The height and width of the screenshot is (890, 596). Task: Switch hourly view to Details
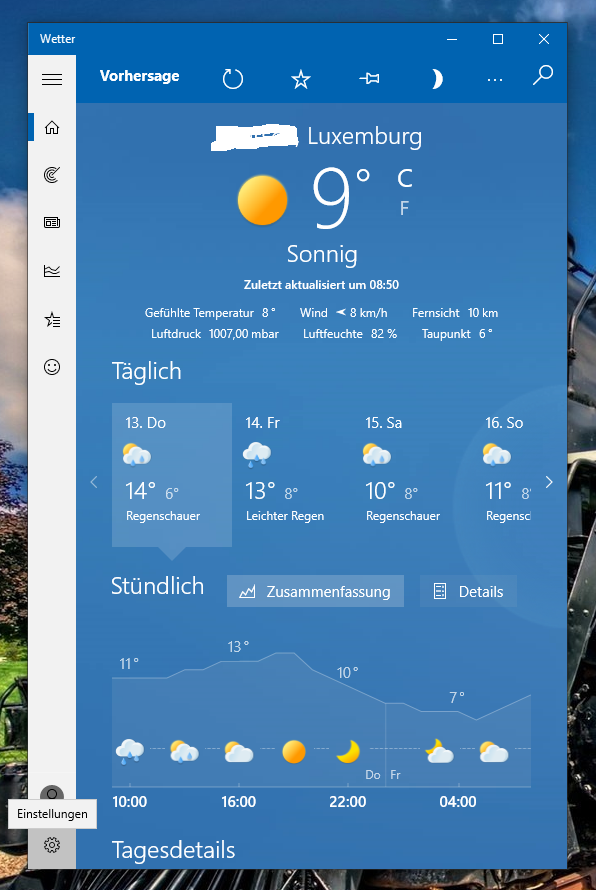(468, 591)
